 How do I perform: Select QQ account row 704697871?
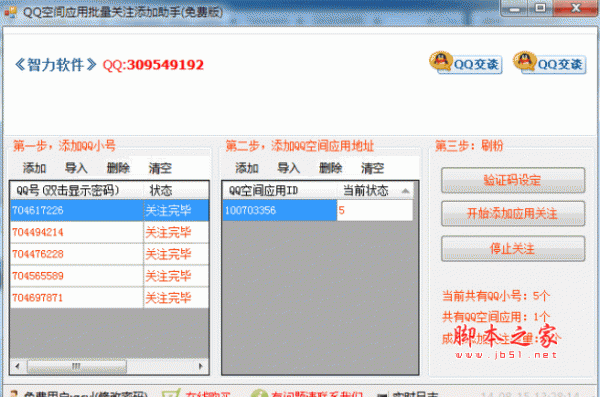[x=110, y=297]
